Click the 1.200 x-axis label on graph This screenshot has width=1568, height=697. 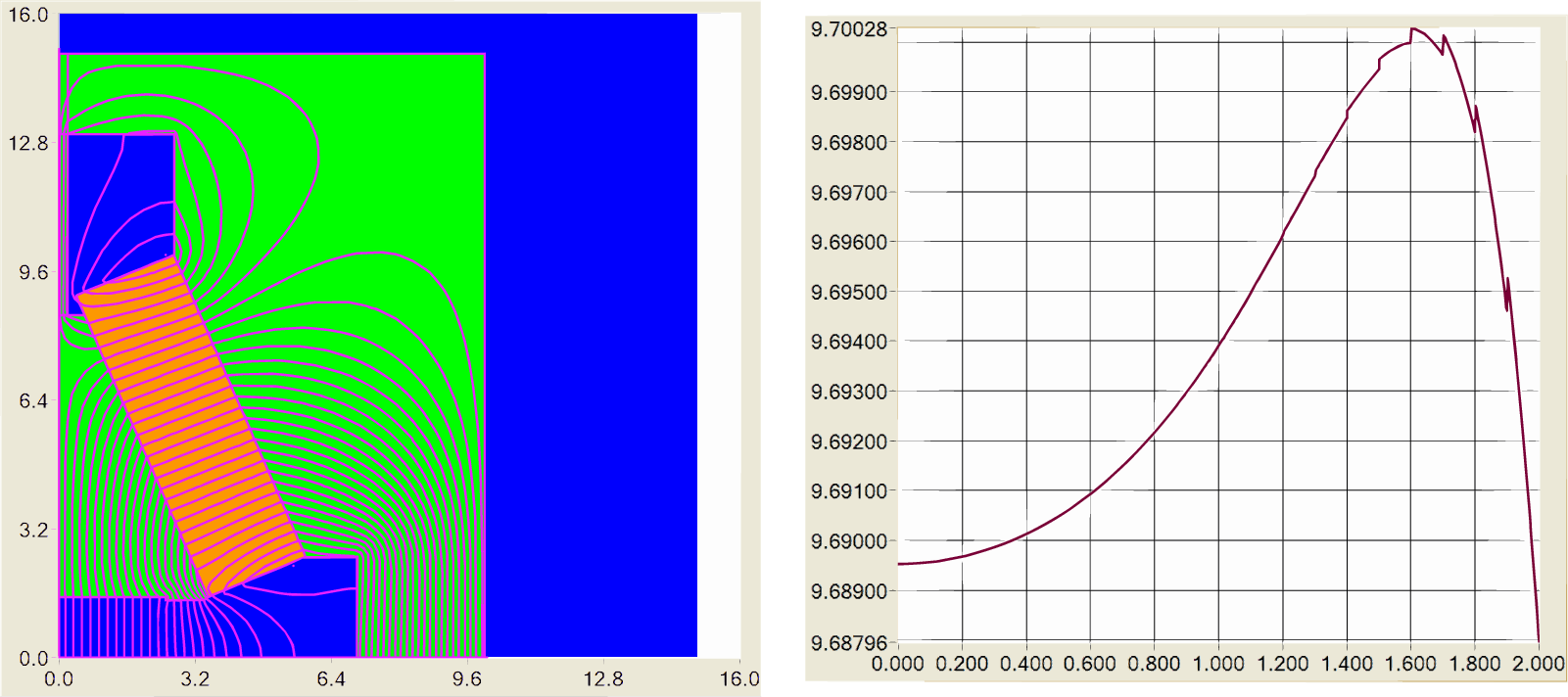[x=1283, y=664]
